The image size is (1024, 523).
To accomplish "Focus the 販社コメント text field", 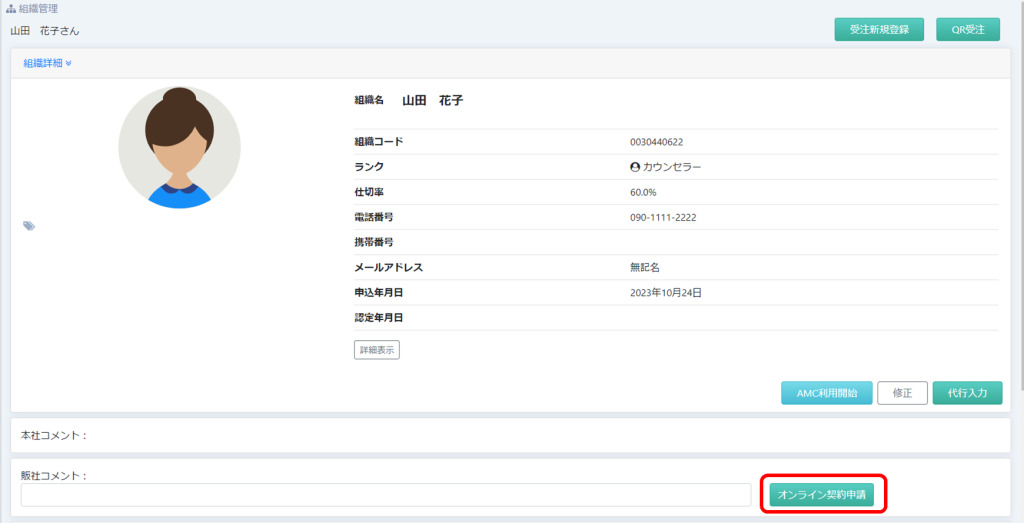I will pos(385,495).
